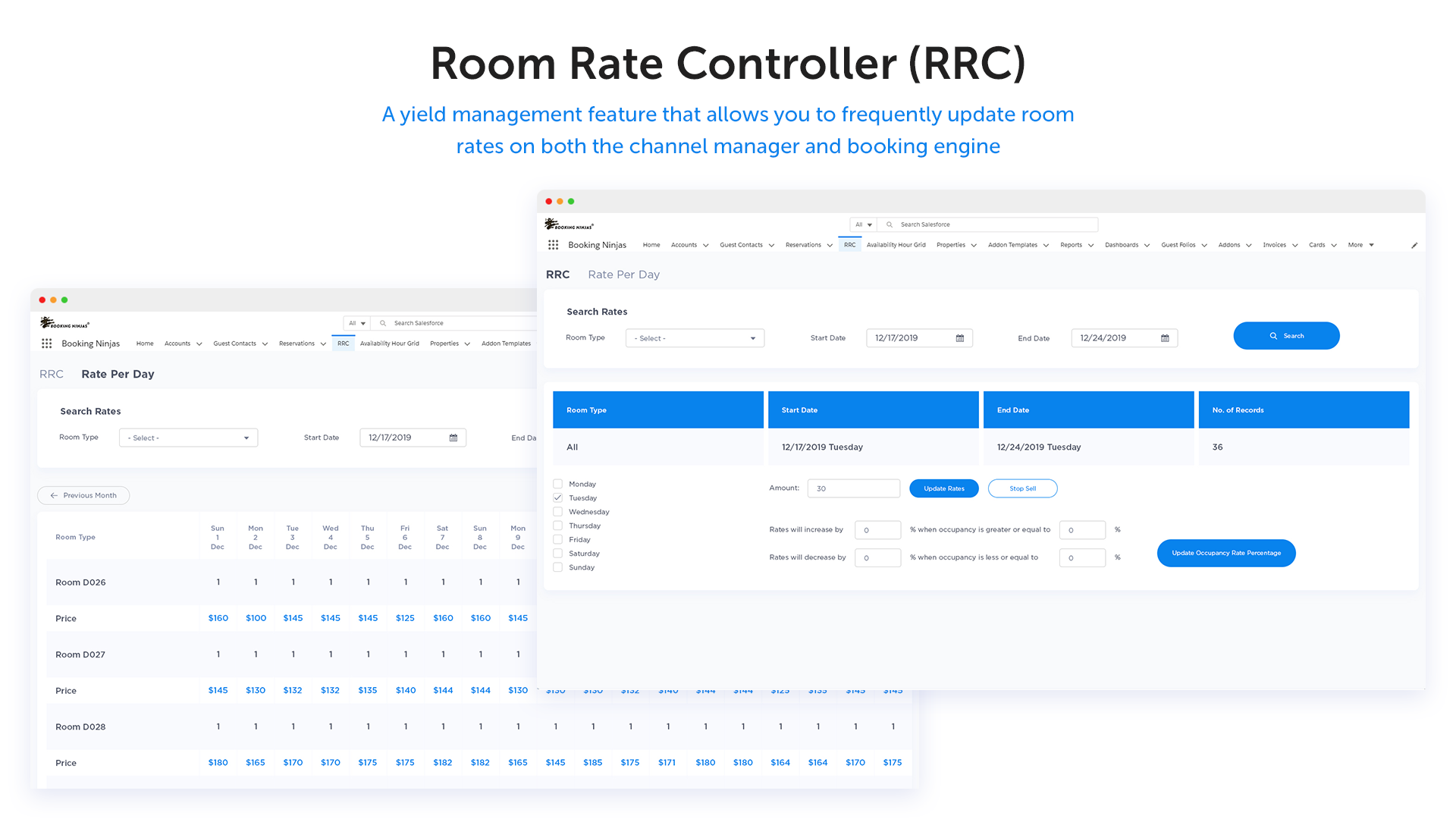The height and width of the screenshot is (819, 1456).
Task: Click Rates will increase by input
Action: pyautogui.click(x=877, y=530)
